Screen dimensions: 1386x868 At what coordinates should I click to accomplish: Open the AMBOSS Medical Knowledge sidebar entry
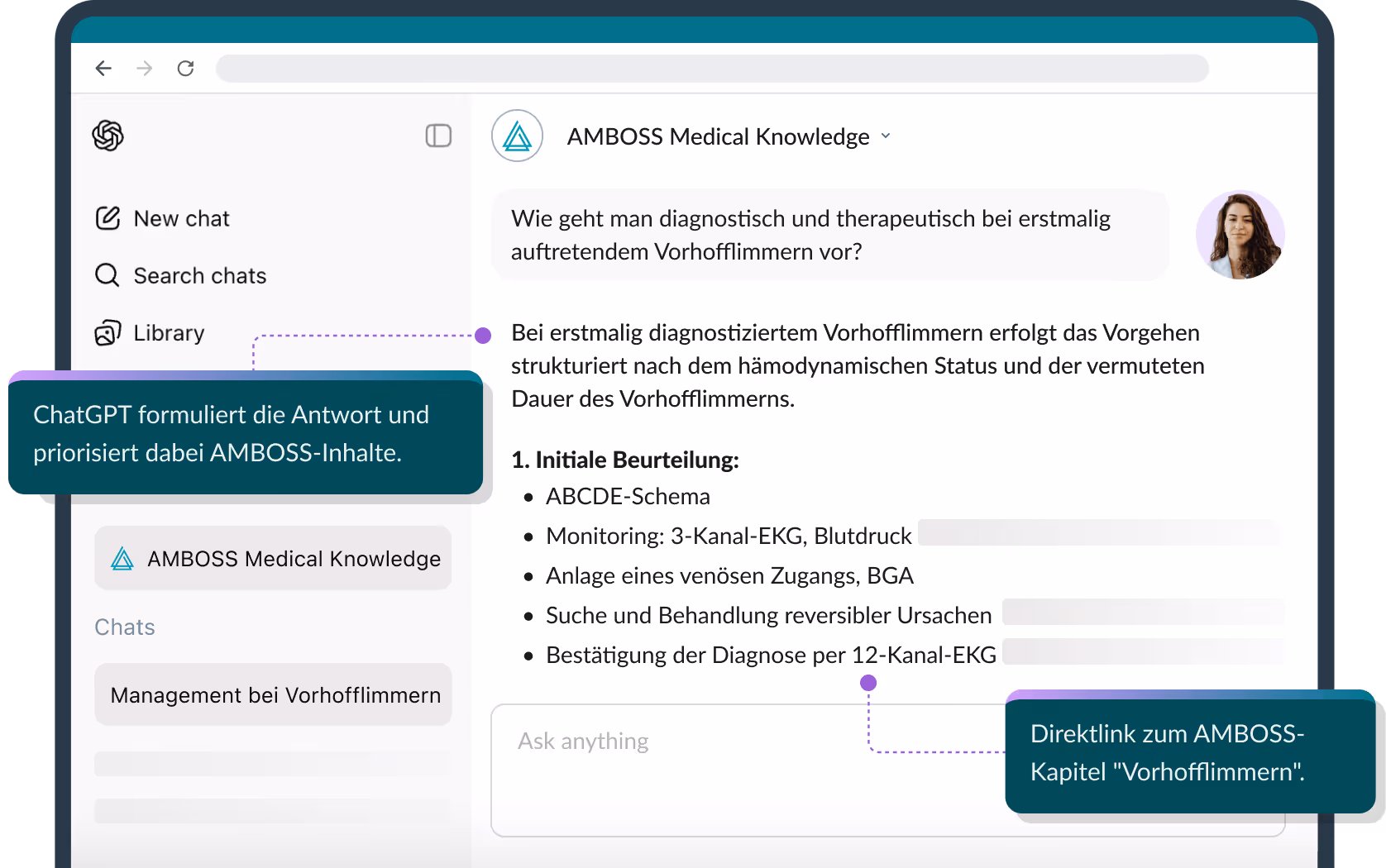point(273,558)
